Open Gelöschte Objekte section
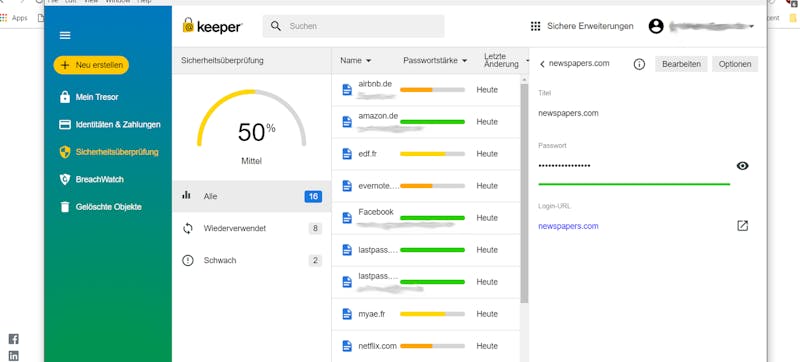This screenshot has width=800, height=362. (108, 207)
